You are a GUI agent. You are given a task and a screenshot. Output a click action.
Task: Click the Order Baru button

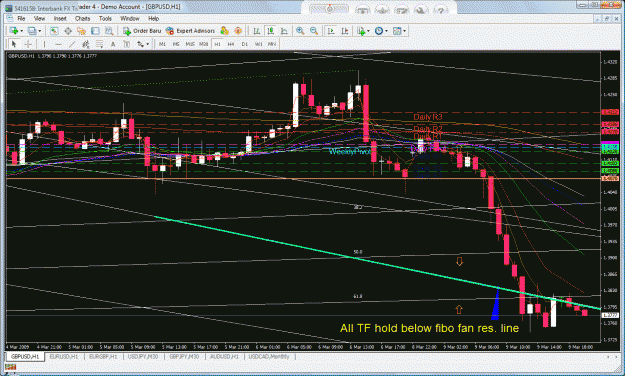pos(142,31)
